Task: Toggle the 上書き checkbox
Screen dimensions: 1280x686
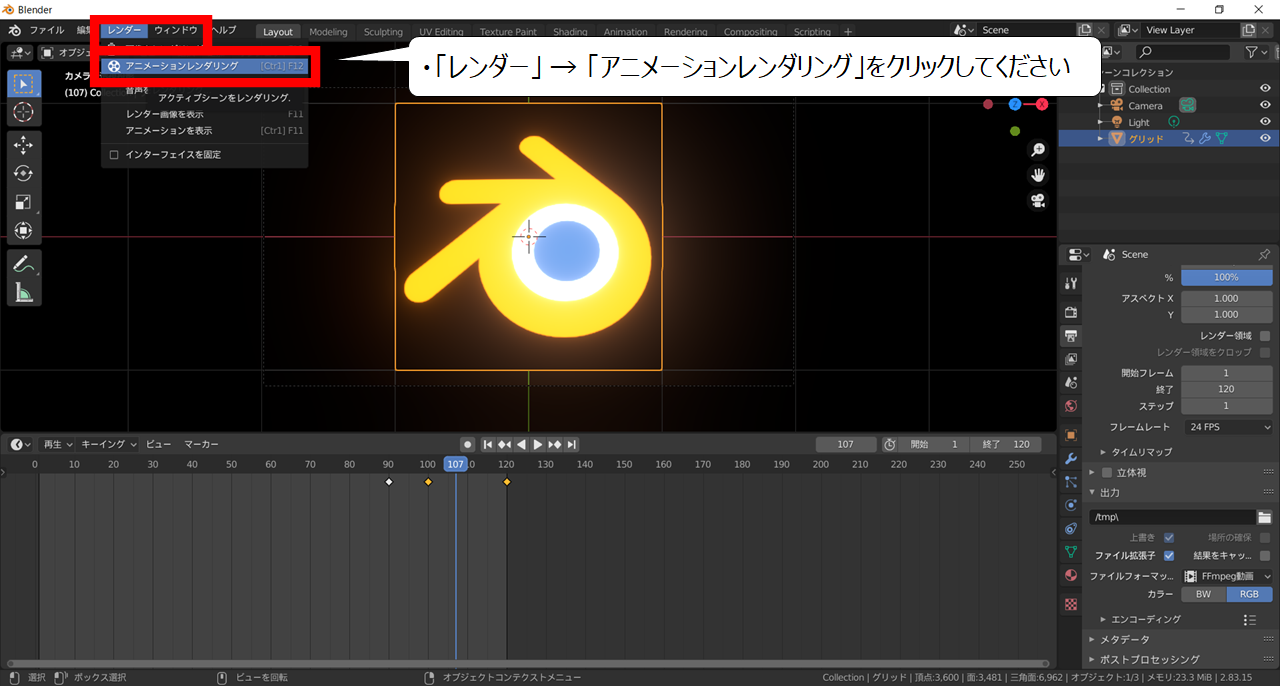Action: tap(1168, 537)
